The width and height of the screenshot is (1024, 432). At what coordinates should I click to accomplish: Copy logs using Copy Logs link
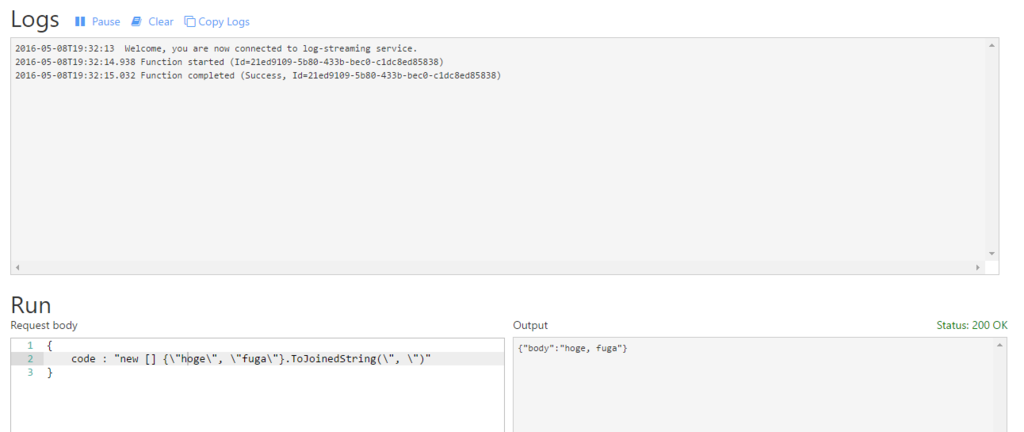(x=224, y=22)
